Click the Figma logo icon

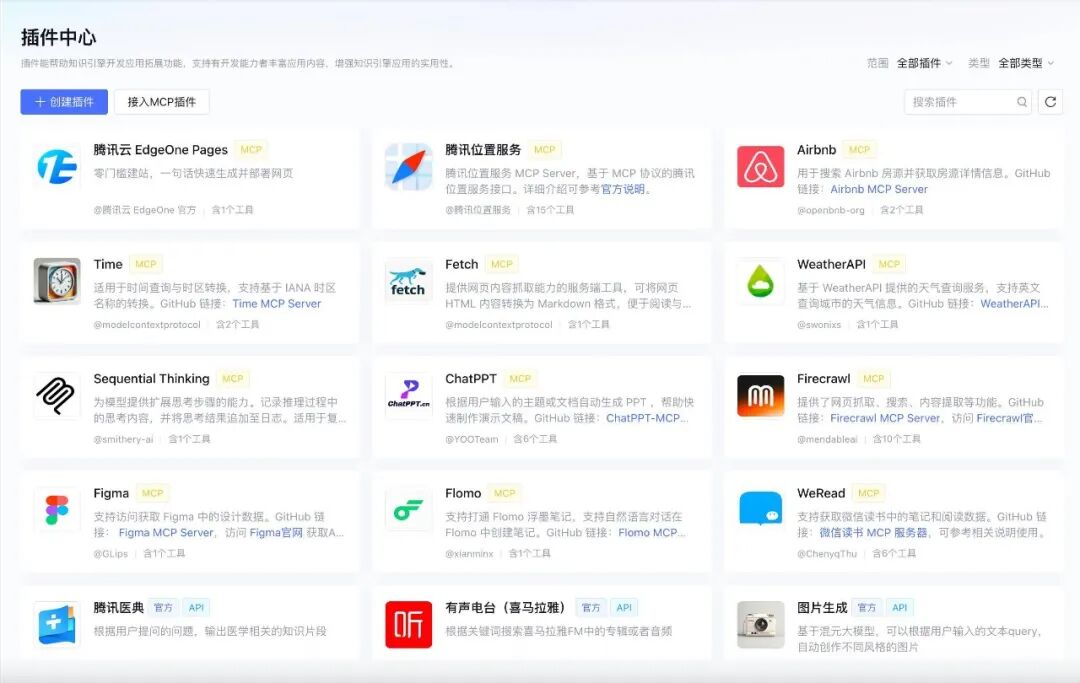(57, 510)
